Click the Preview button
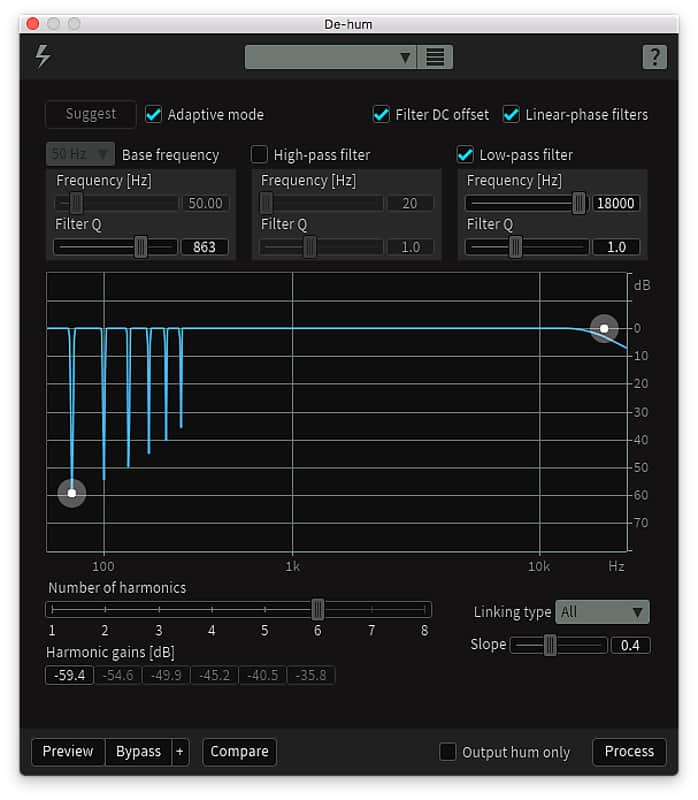Screen dimensions: 698x800 tap(68, 752)
